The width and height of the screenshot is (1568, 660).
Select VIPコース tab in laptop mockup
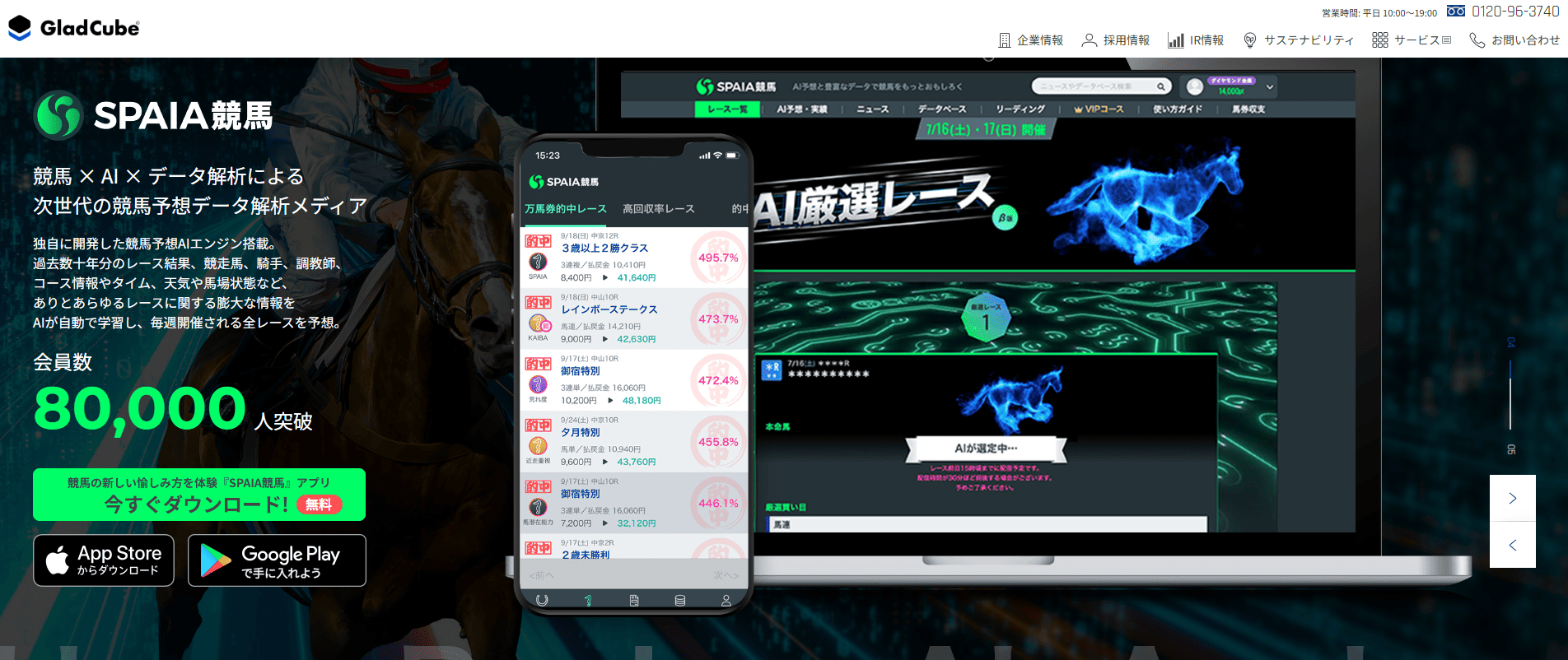tap(1099, 109)
